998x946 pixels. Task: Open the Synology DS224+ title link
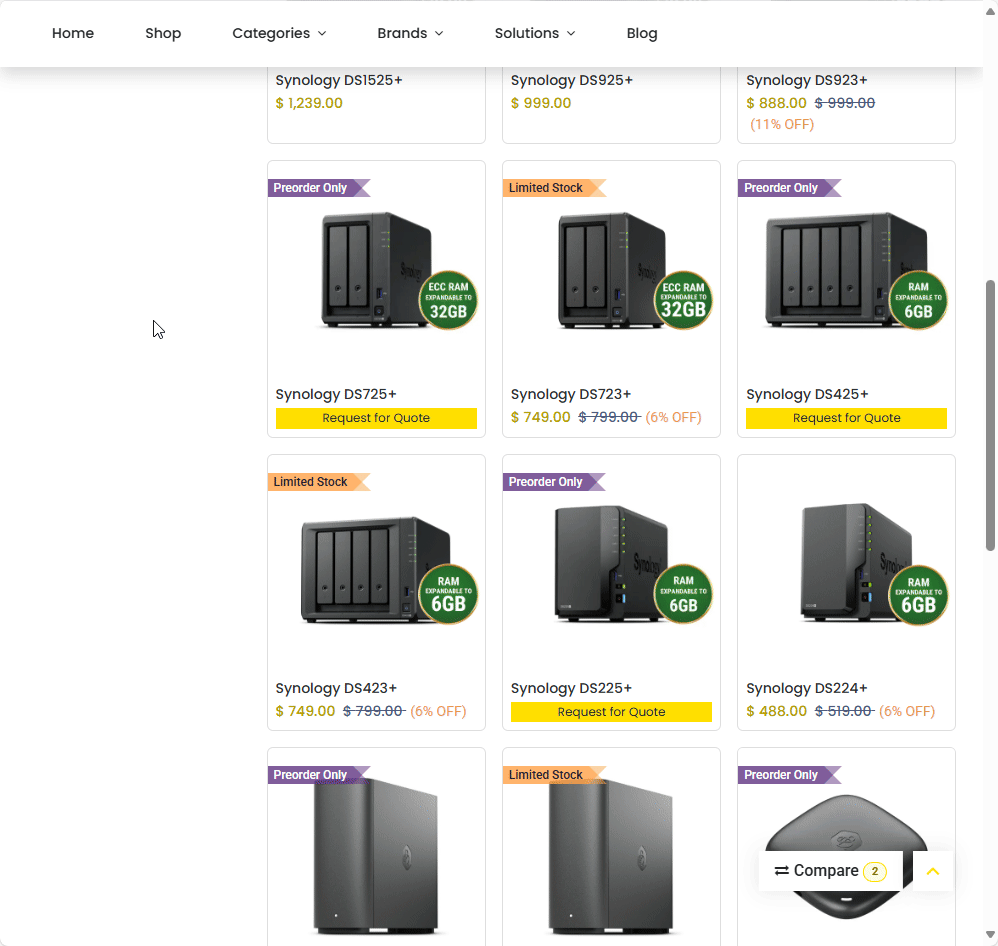pos(806,688)
